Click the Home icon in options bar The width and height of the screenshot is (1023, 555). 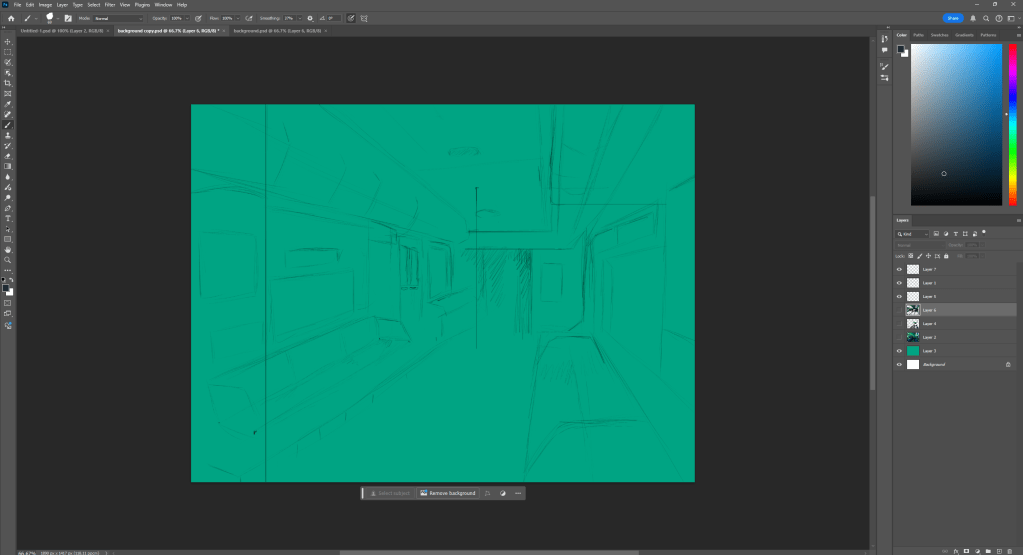[11, 18]
